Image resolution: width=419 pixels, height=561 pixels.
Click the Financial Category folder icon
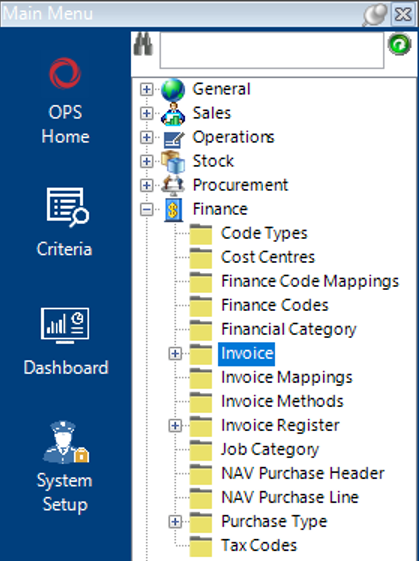[x=201, y=330]
